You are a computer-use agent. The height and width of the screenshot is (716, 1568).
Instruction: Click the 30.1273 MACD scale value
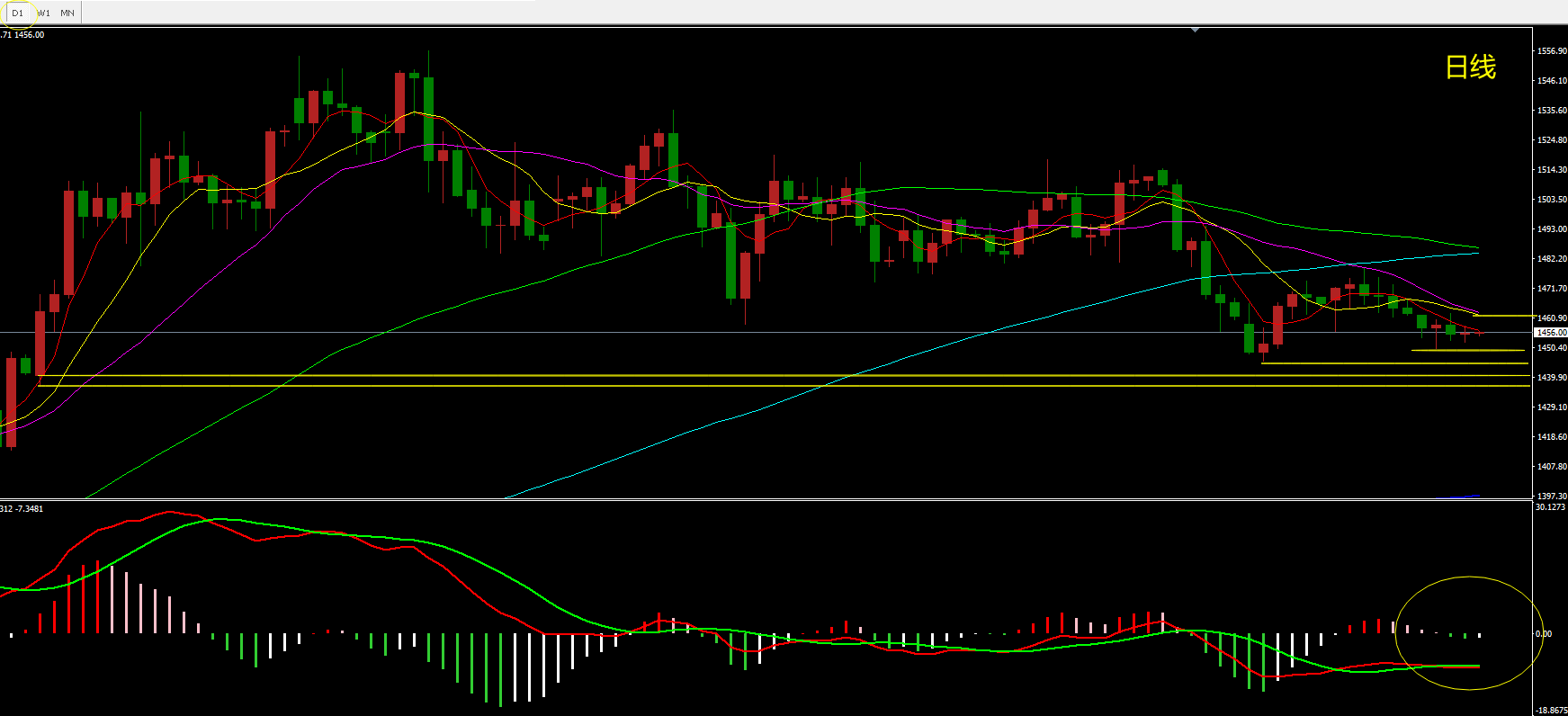tap(1550, 507)
